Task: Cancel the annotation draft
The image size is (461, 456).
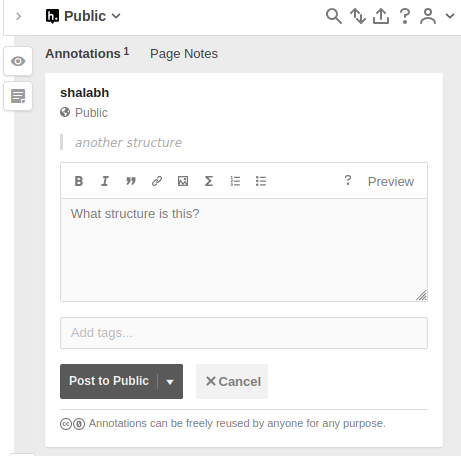Action: click(x=232, y=381)
